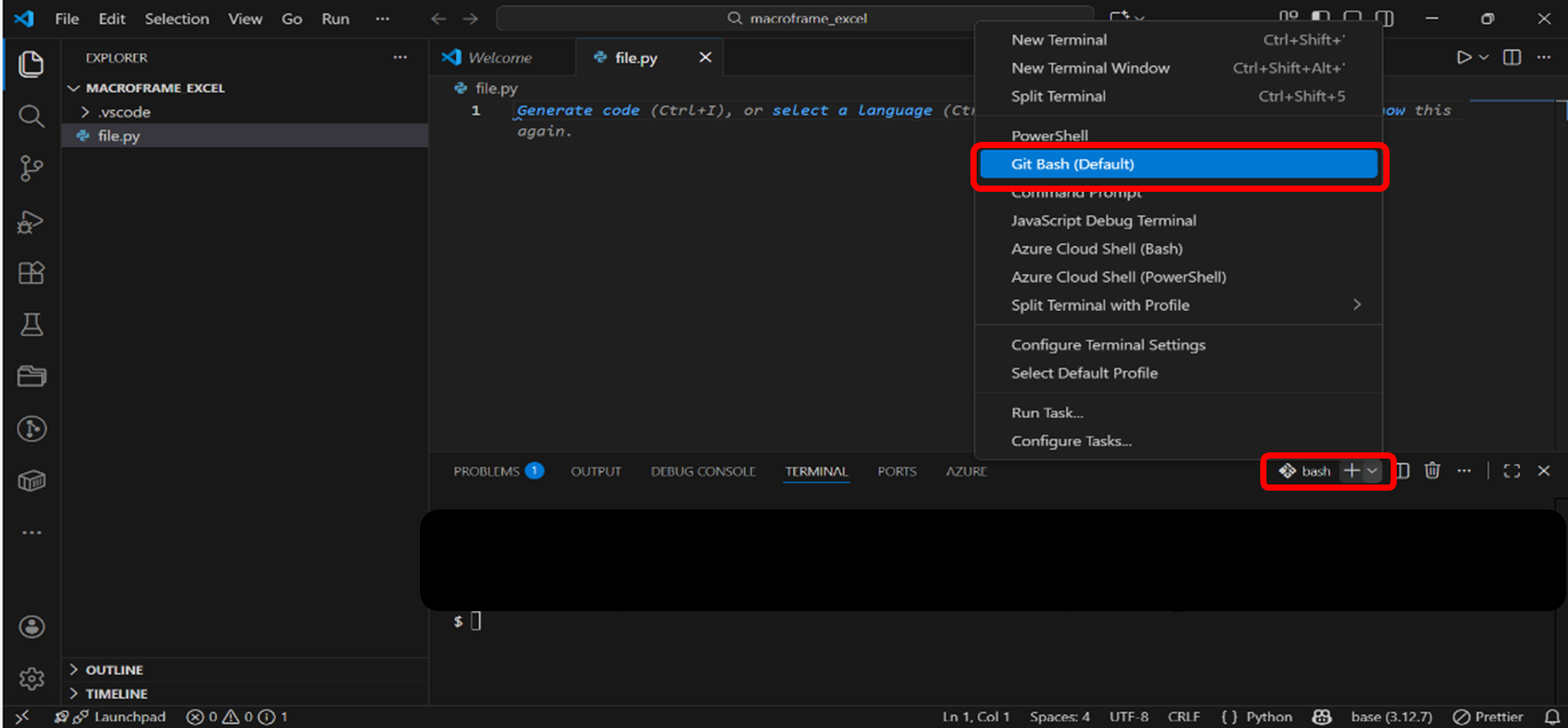Viewport: 1568px width, 728px height.
Task: Close the file.py editor tab
Action: [x=706, y=57]
